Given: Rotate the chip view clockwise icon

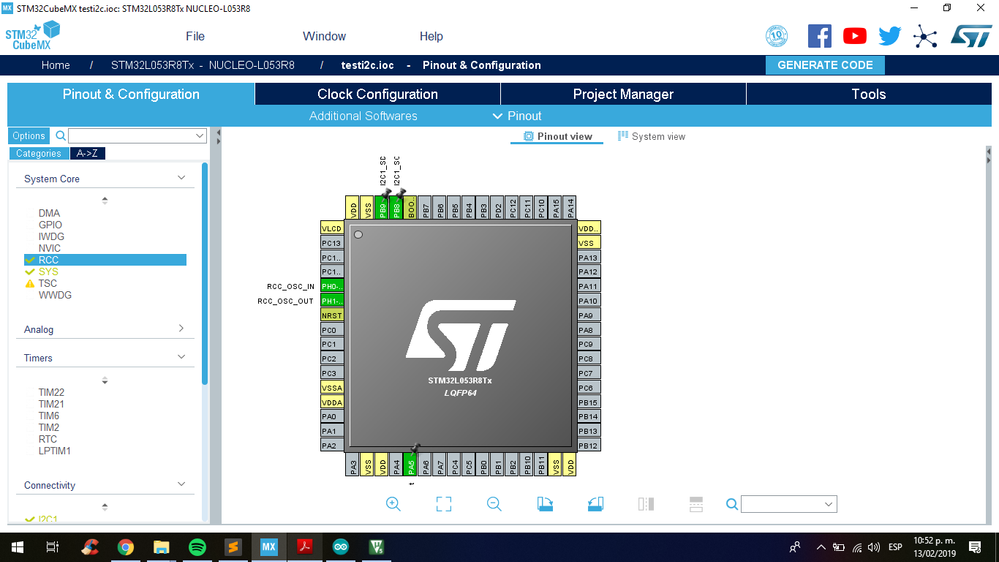Looking at the screenshot, I should 545,504.
